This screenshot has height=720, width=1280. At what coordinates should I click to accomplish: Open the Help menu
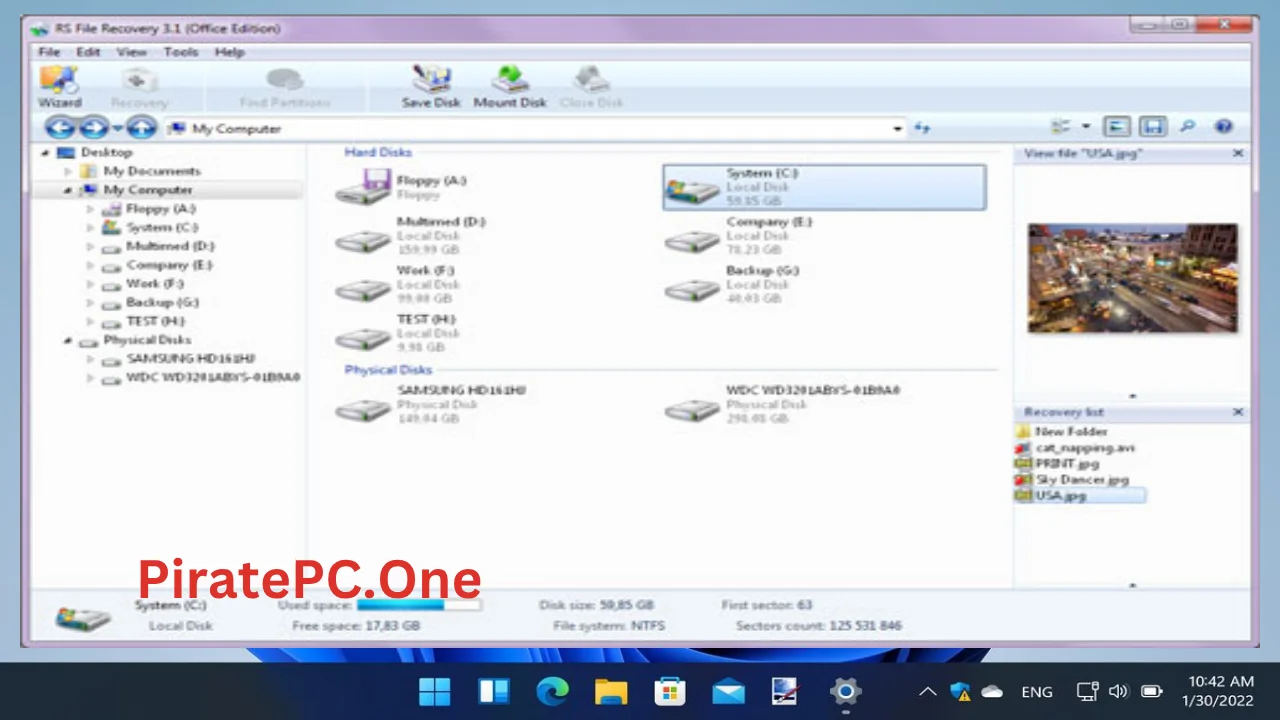[x=230, y=52]
